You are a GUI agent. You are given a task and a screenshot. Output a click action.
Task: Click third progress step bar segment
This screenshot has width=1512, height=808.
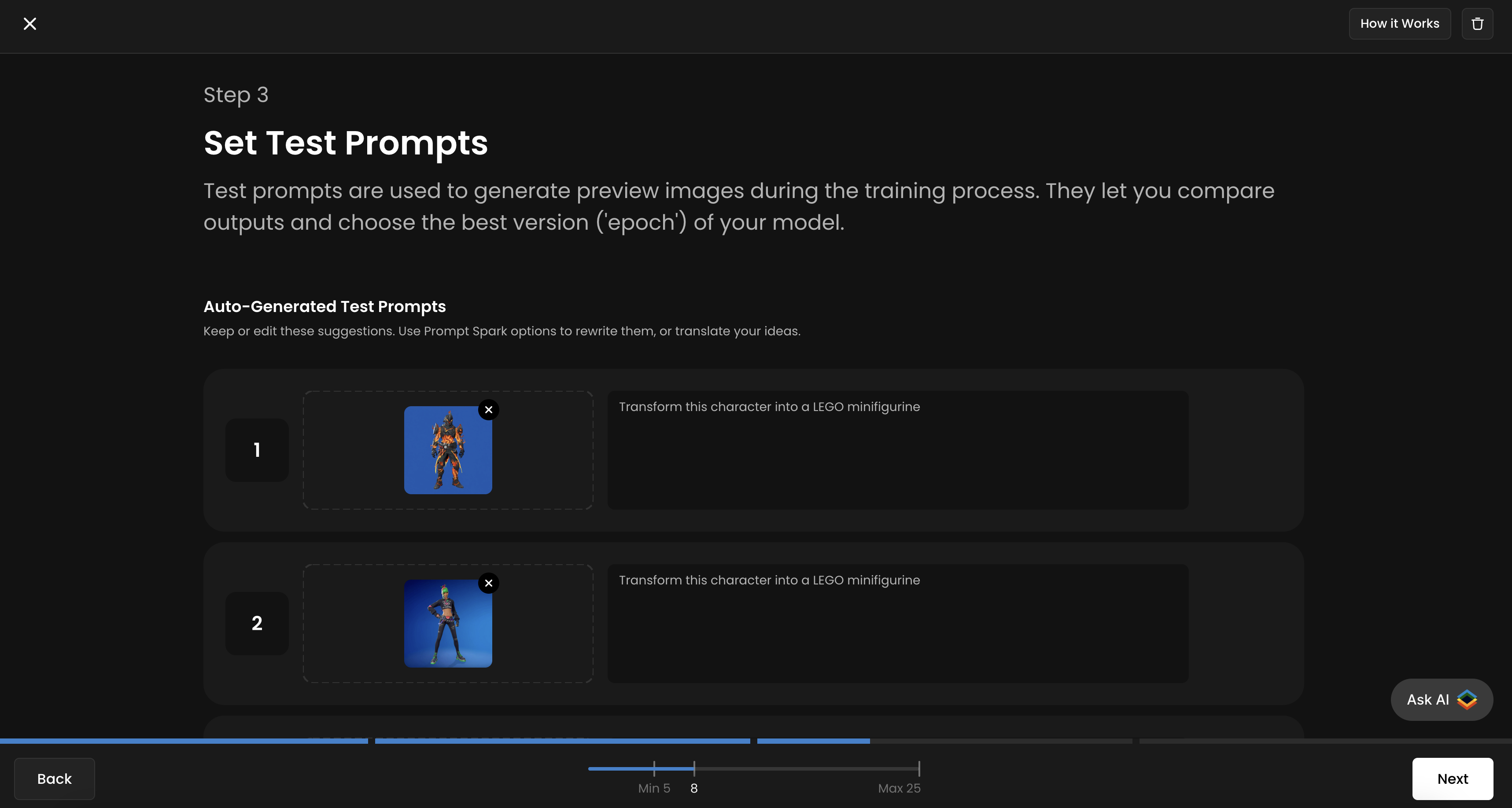click(x=944, y=741)
